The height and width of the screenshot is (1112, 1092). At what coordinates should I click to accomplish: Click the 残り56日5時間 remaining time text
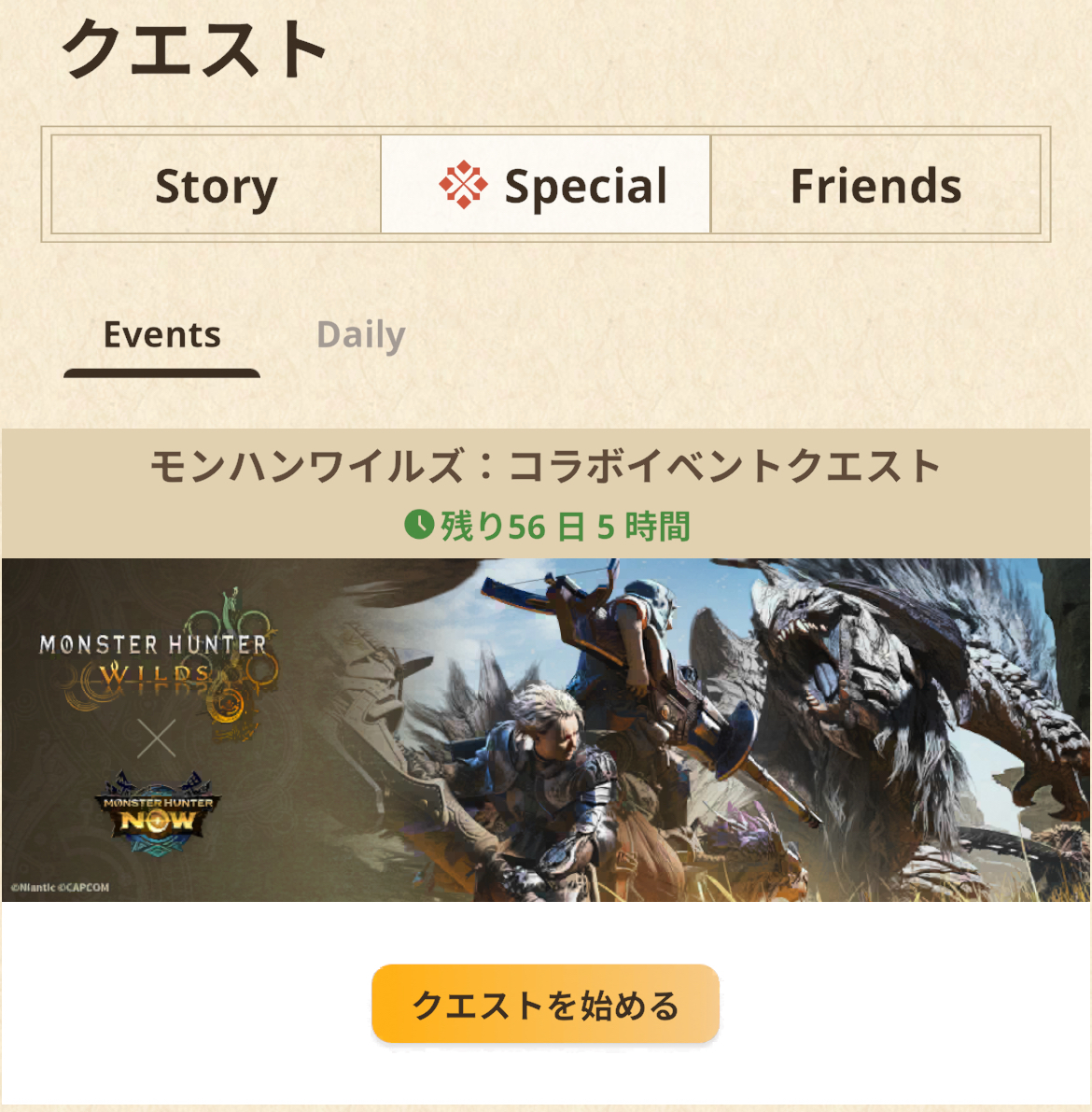[566, 527]
